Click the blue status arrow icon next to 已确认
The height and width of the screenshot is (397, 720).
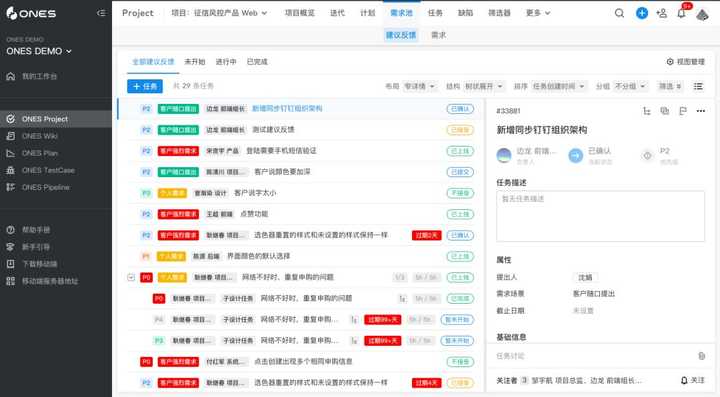tap(576, 156)
